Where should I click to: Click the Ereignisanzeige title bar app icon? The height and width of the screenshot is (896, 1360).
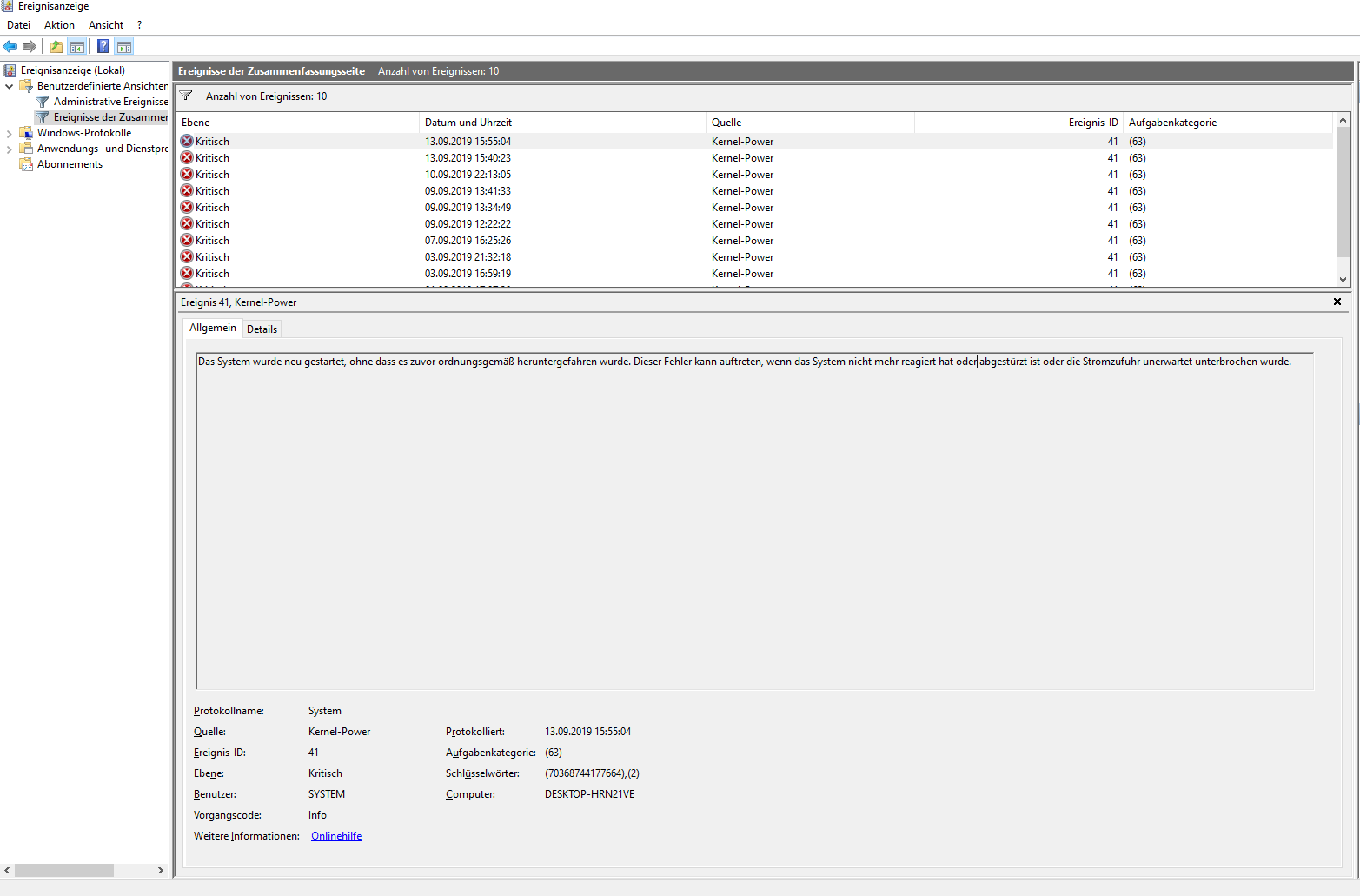(x=8, y=6)
